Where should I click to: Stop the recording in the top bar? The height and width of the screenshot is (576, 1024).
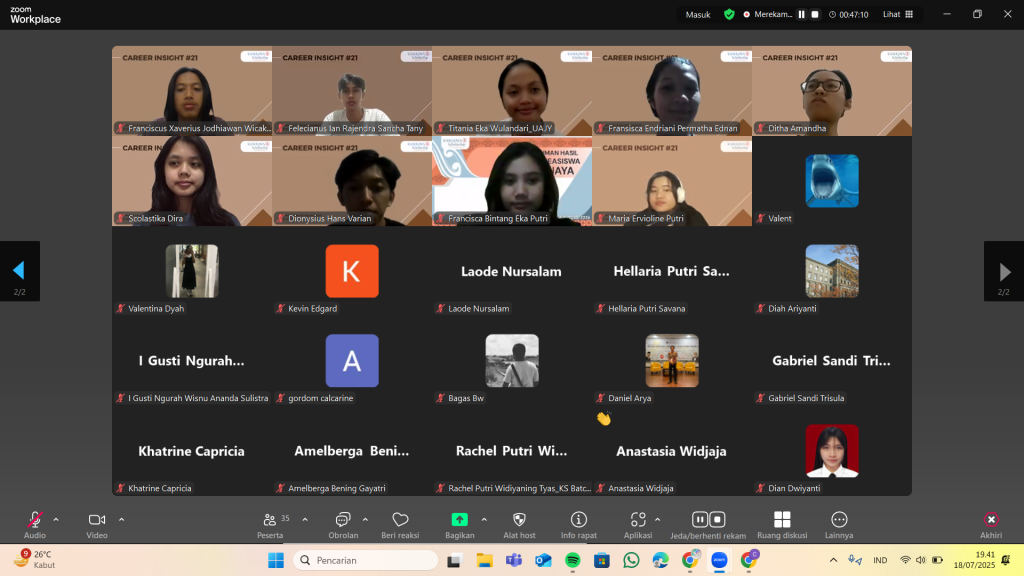pyautogui.click(x=815, y=14)
